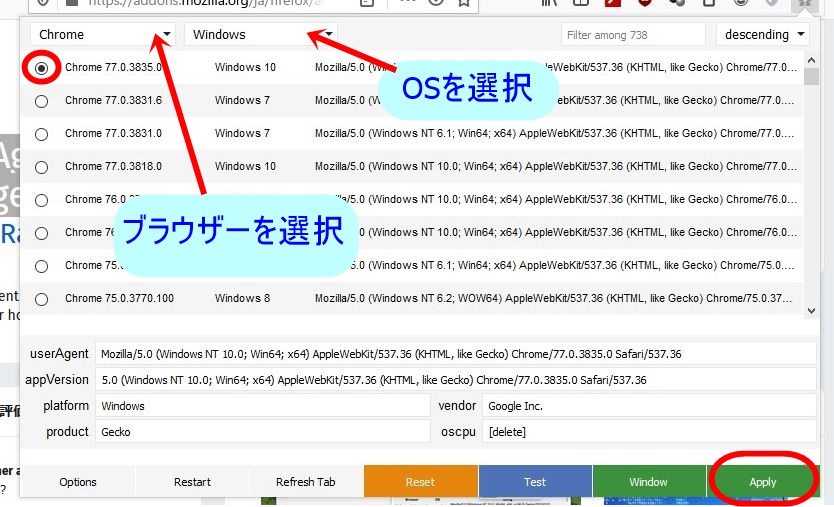Viewport: 834px width, 507px height.
Task: Open the descending sort order dropdown
Action: [x=763, y=35]
